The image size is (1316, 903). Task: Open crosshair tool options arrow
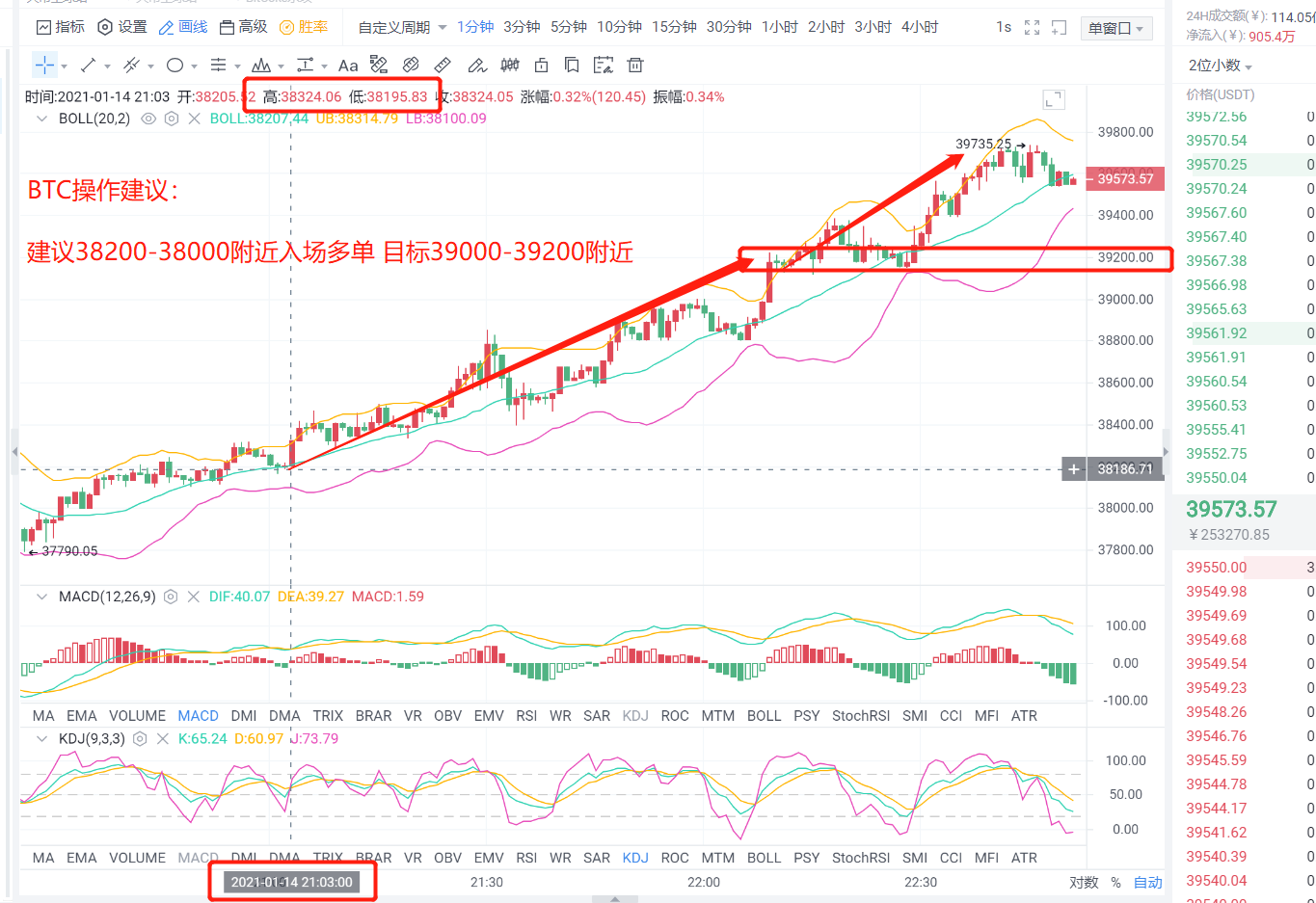click(64, 66)
